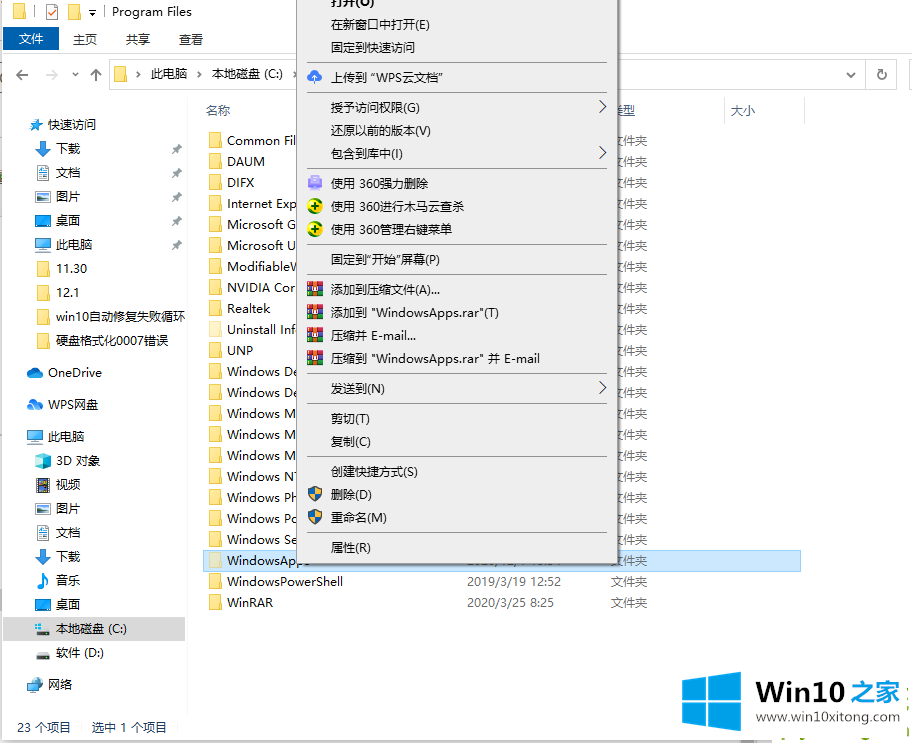Click the 360进行木马云查杀 icon
The height and width of the screenshot is (743, 912).
(x=315, y=206)
